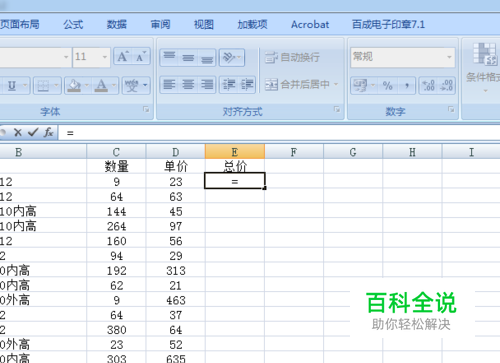Open the 常规 number format combo box
Image resolution: width=500 pixels, height=363 pixels.
click(402, 57)
